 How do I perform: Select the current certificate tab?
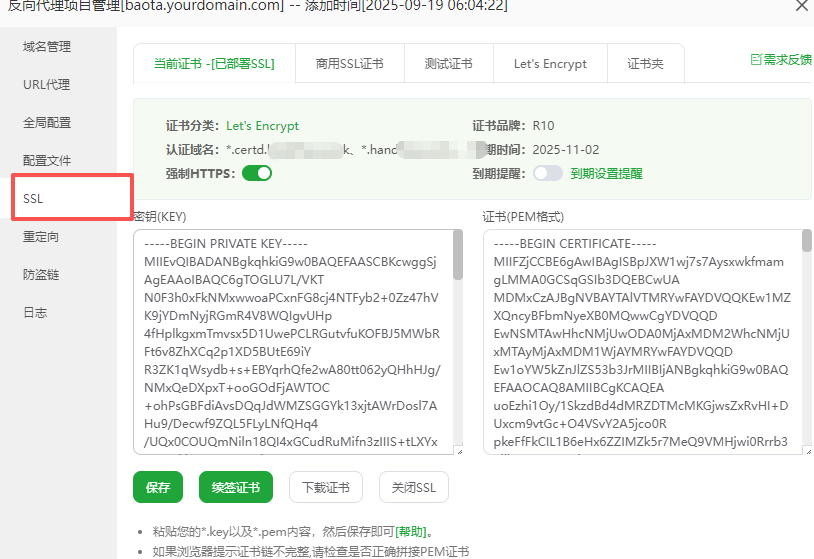[x=214, y=64]
